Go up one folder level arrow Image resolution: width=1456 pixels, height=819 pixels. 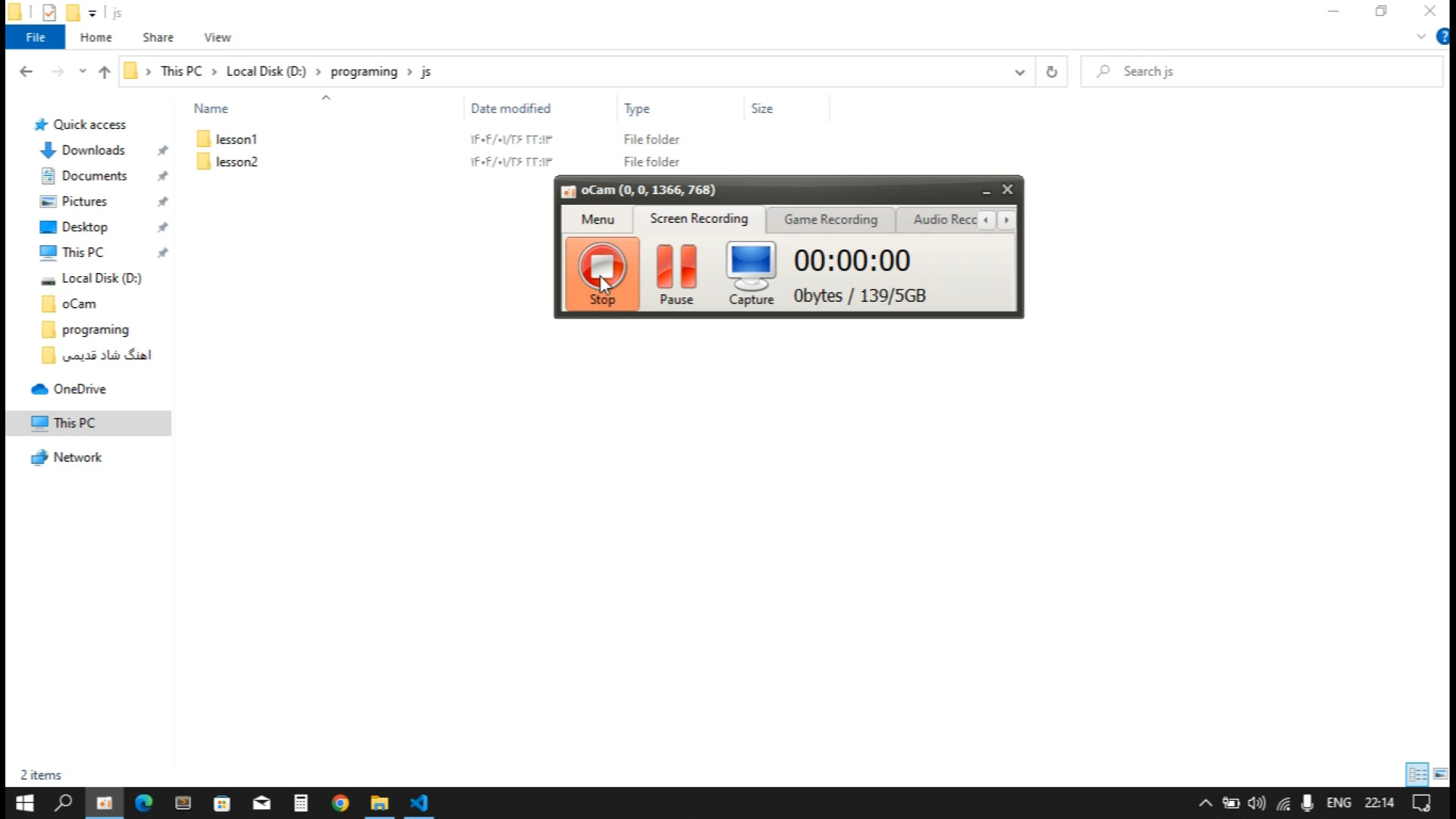[x=105, y=71]
